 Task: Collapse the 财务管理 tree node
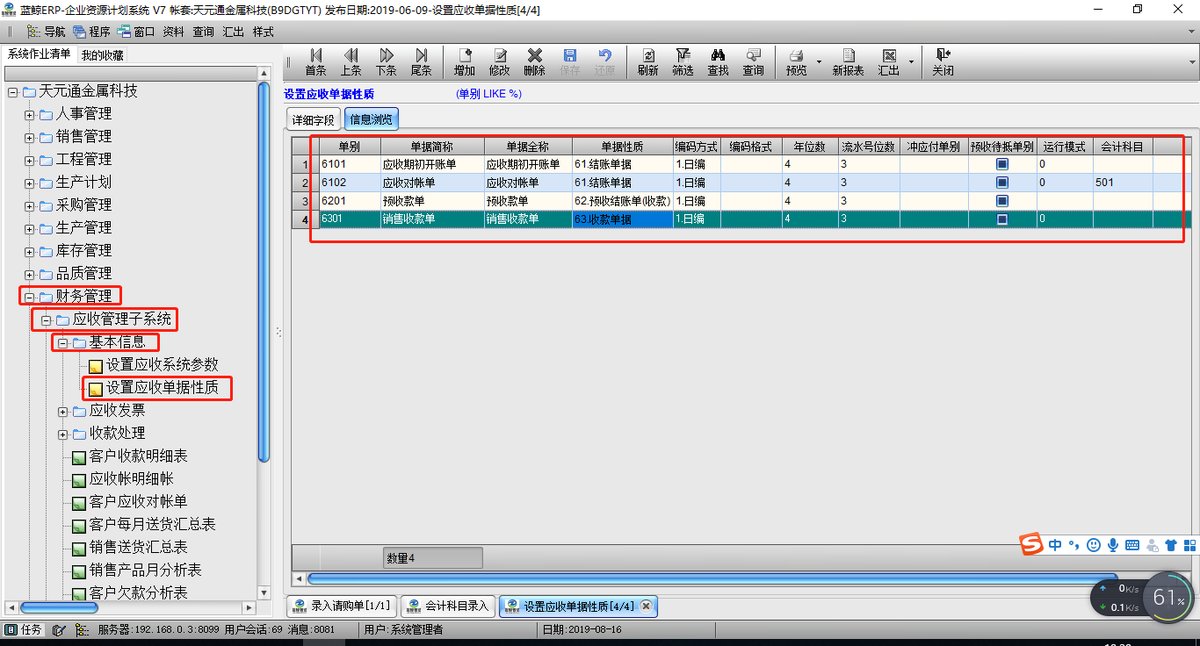(29, 296)
